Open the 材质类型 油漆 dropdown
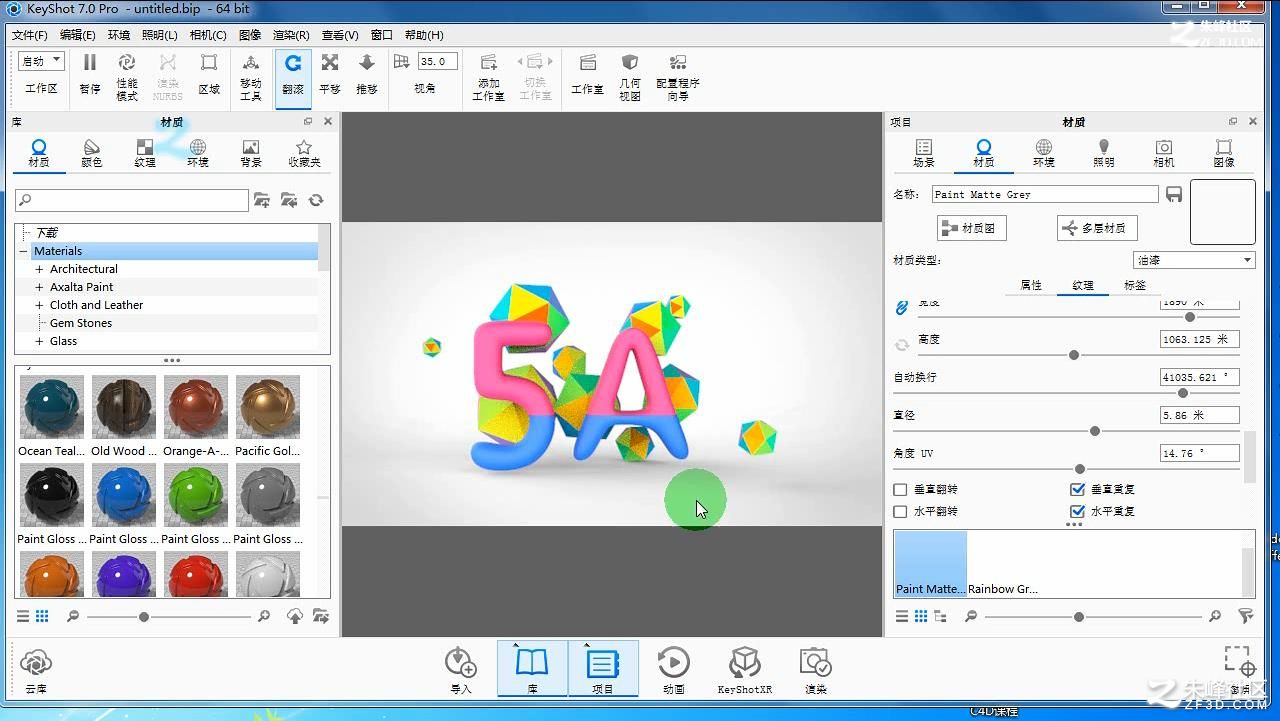1280x721 pixels. pos(1194,260)
